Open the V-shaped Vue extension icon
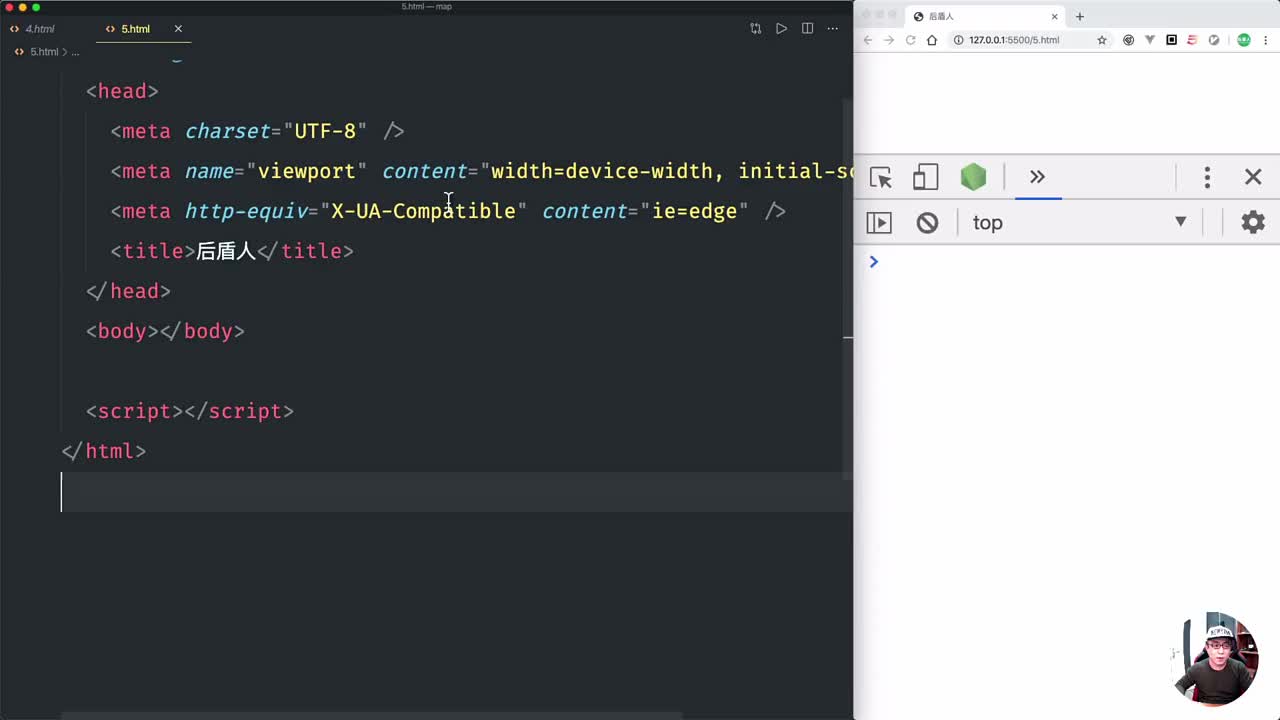This screenshot has width=1280, height=720. click(x=1149, y=40)
